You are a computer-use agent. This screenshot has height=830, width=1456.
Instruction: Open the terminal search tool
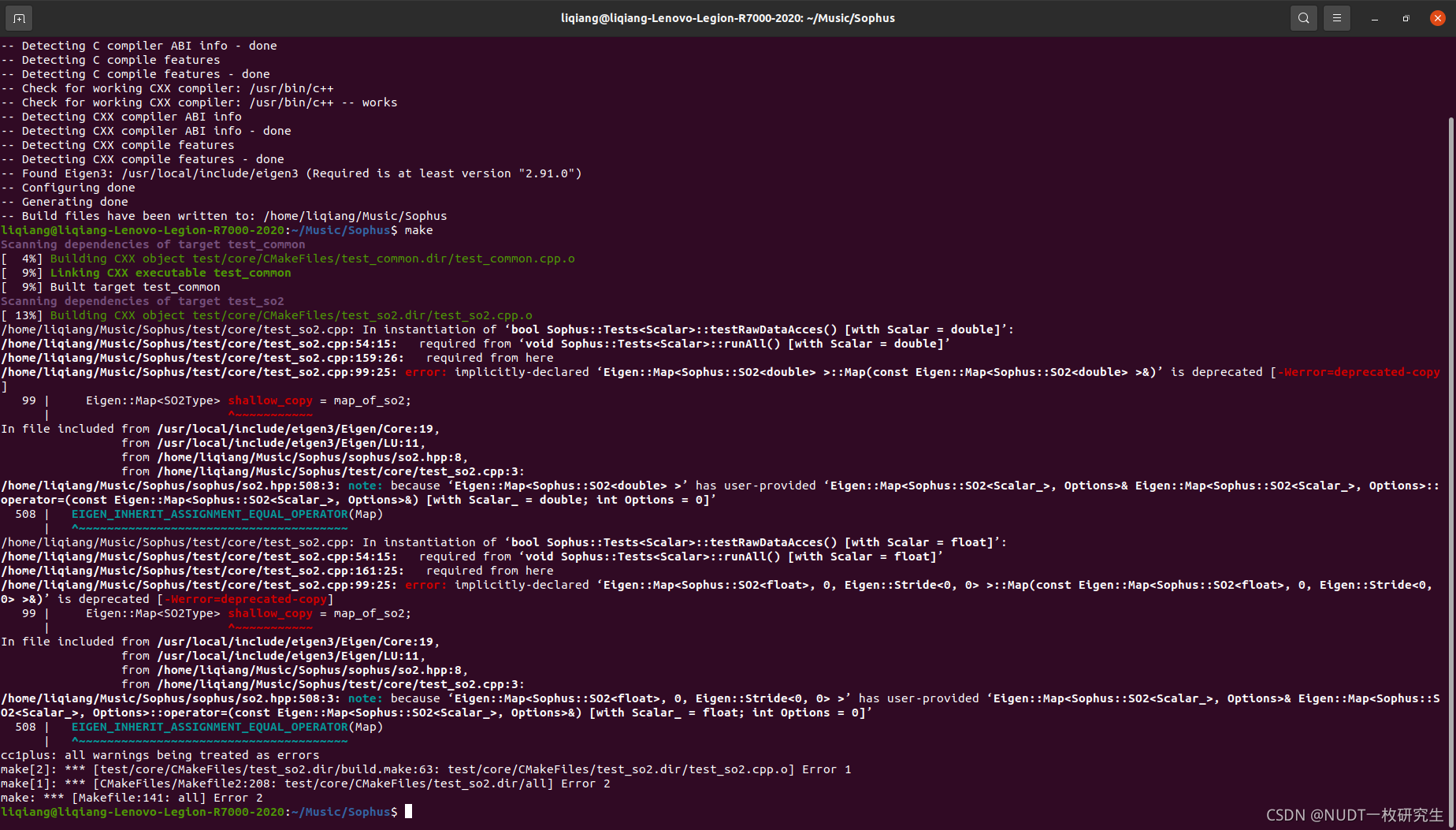pos(1303,17)
